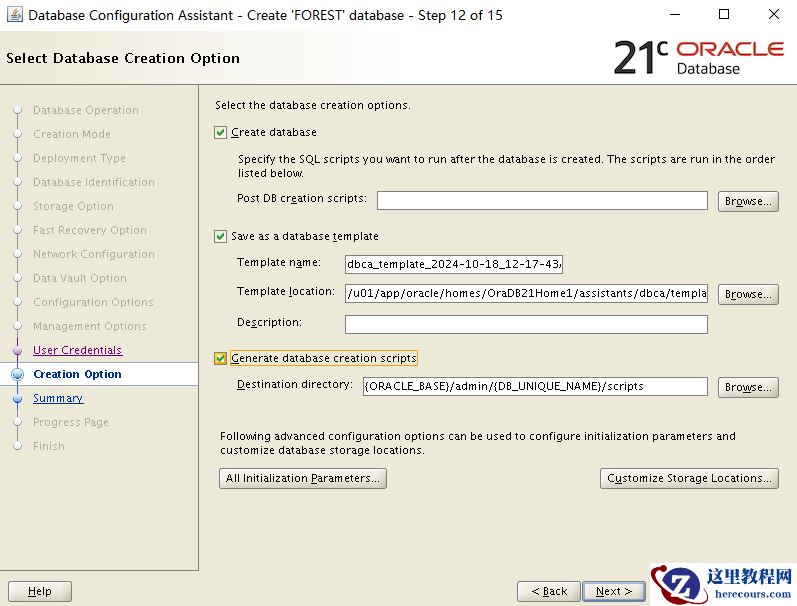Browse for Post DB creation scripts
Image resolution: width=797 pixels, height=606 pixels.
tap(748, 201)
